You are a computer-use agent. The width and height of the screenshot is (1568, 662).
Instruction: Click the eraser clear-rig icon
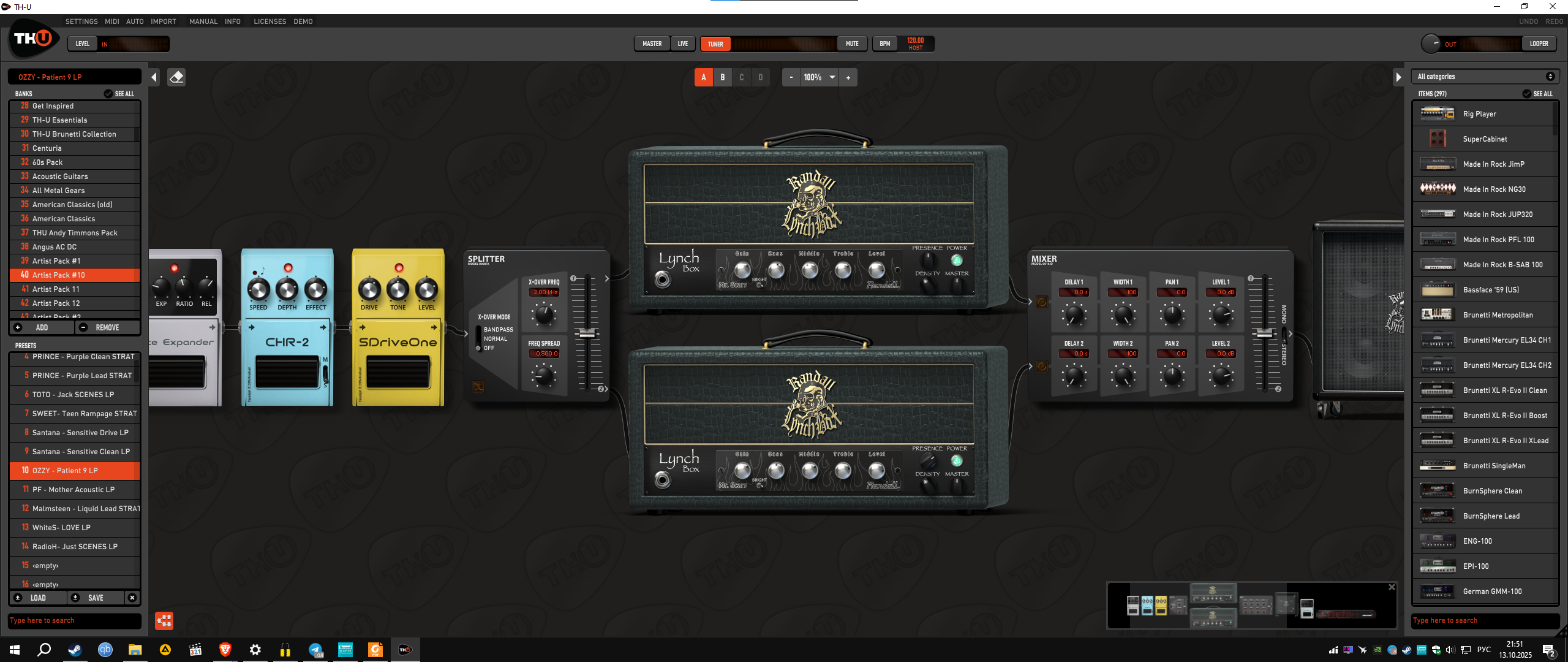click(x=176, y=77)
